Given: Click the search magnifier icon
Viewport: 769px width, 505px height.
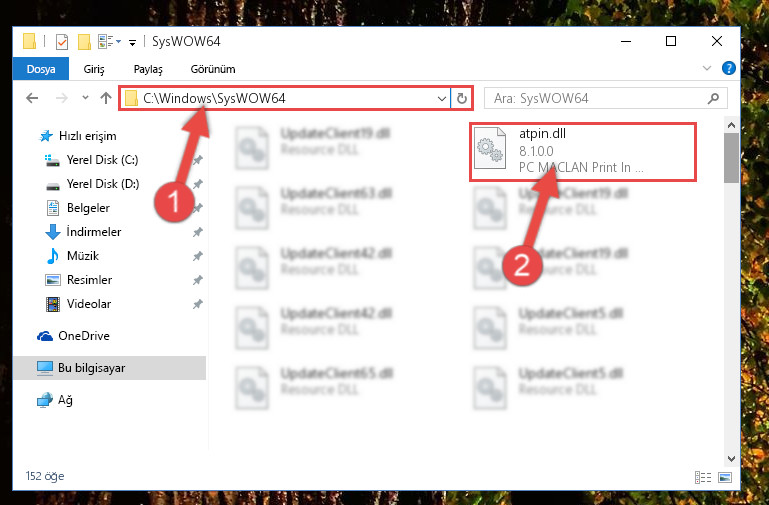Looking at the screenshot, I should coord(714,99).
